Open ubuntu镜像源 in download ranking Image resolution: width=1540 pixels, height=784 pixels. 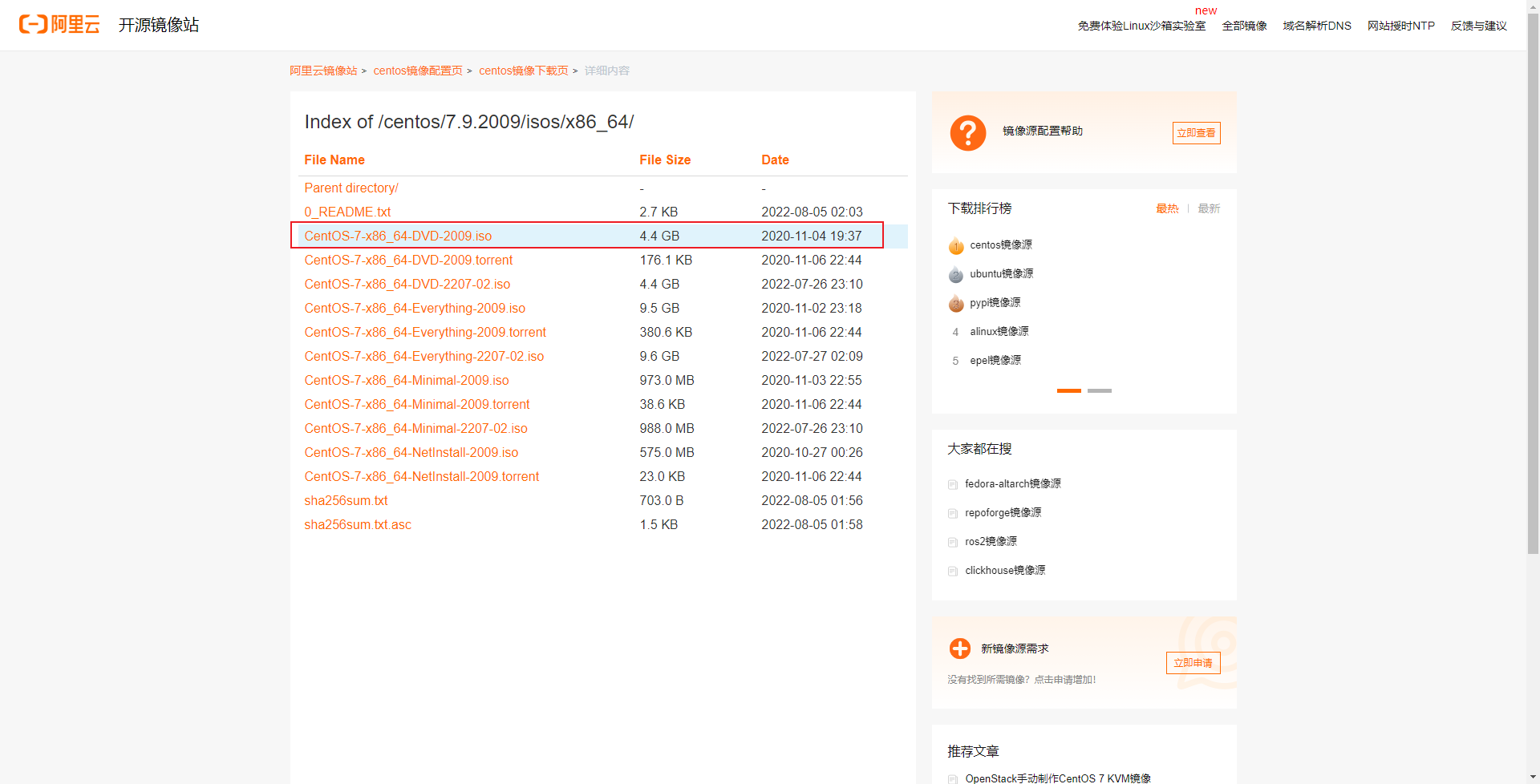click(x=1002, y=274)
